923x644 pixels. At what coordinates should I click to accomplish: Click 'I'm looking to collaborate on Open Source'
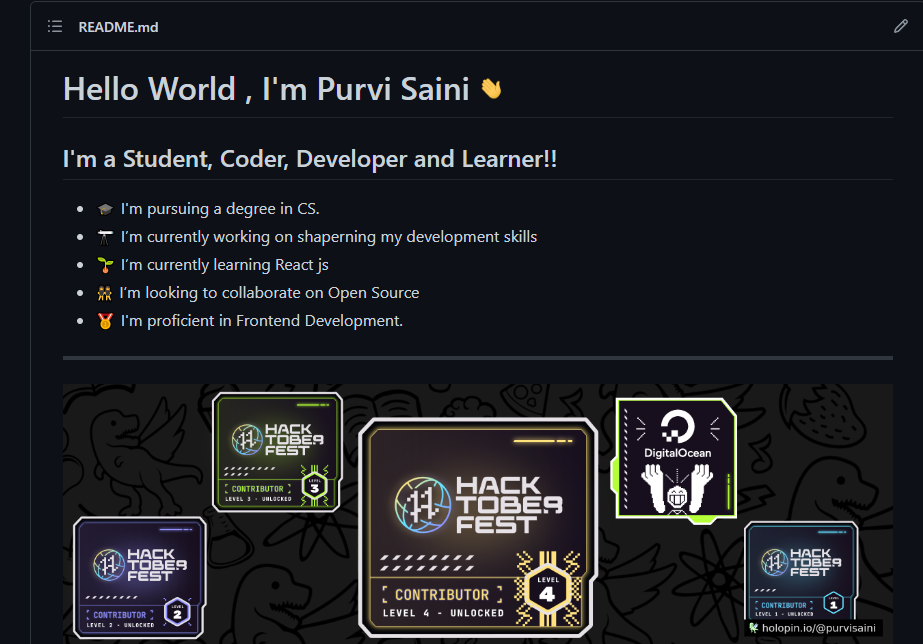click(x=270, y=293)
